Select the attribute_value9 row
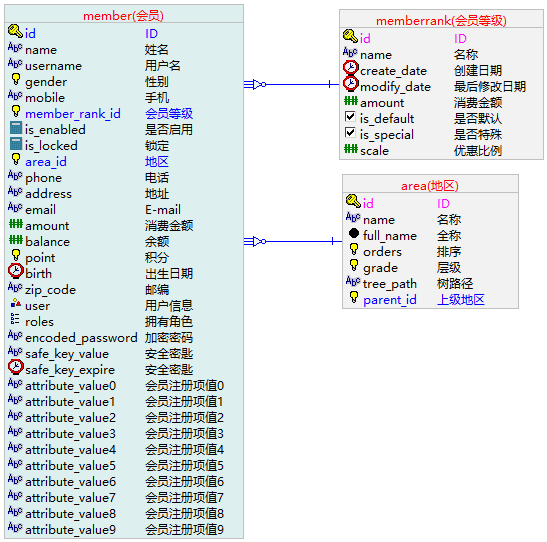 (124, 530)
